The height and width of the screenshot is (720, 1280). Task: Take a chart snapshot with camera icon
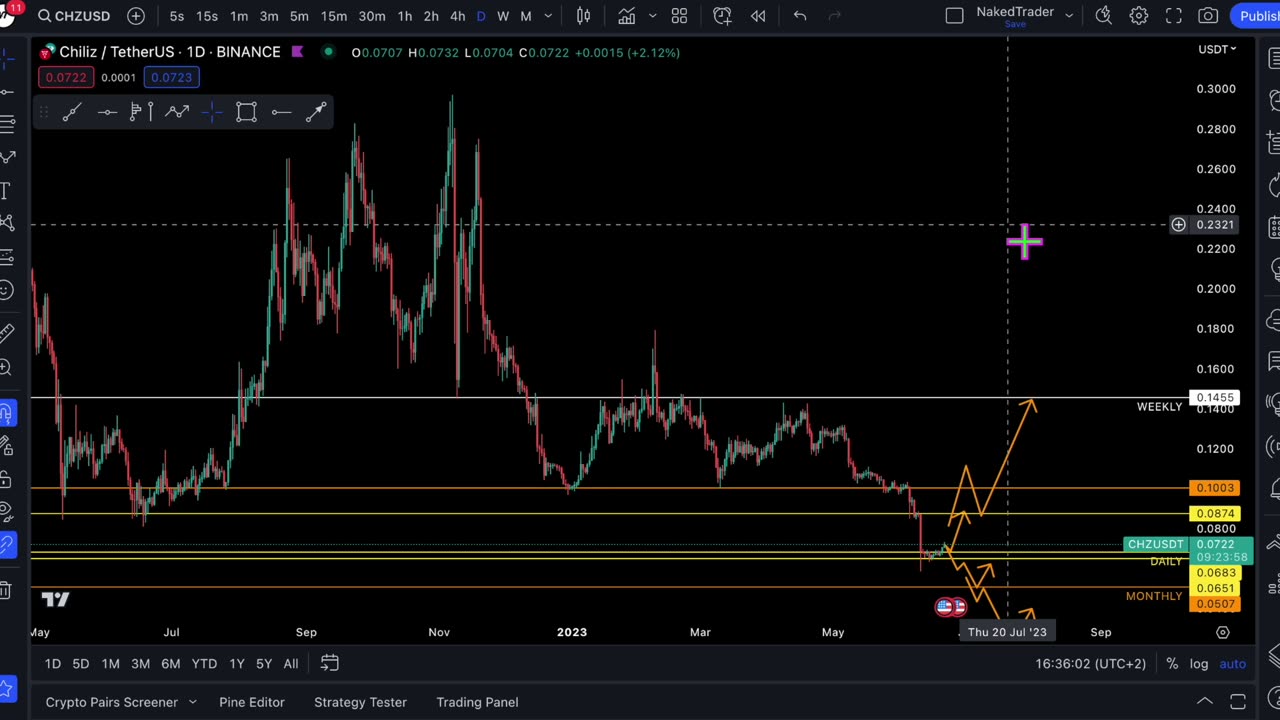coord(1208,16)
